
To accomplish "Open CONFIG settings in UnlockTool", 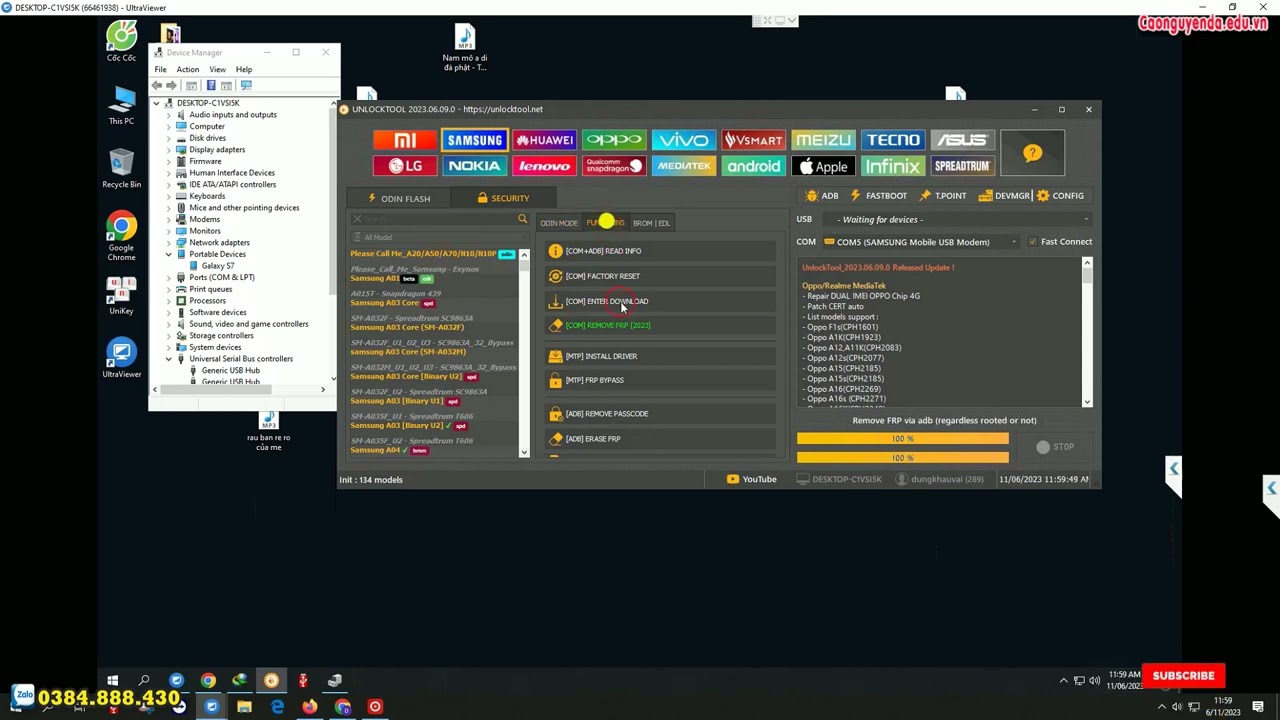I will click(x=1060, y=196).
